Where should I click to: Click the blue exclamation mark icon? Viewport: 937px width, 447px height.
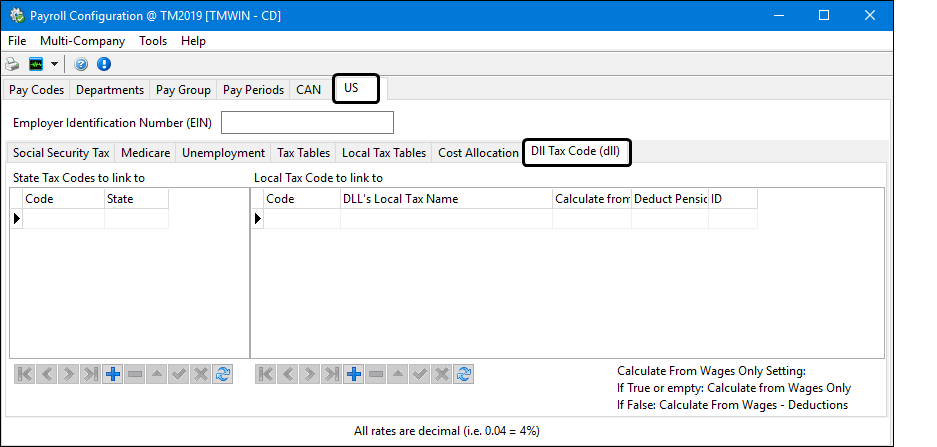pyautogui.click(x=103, y=64)
